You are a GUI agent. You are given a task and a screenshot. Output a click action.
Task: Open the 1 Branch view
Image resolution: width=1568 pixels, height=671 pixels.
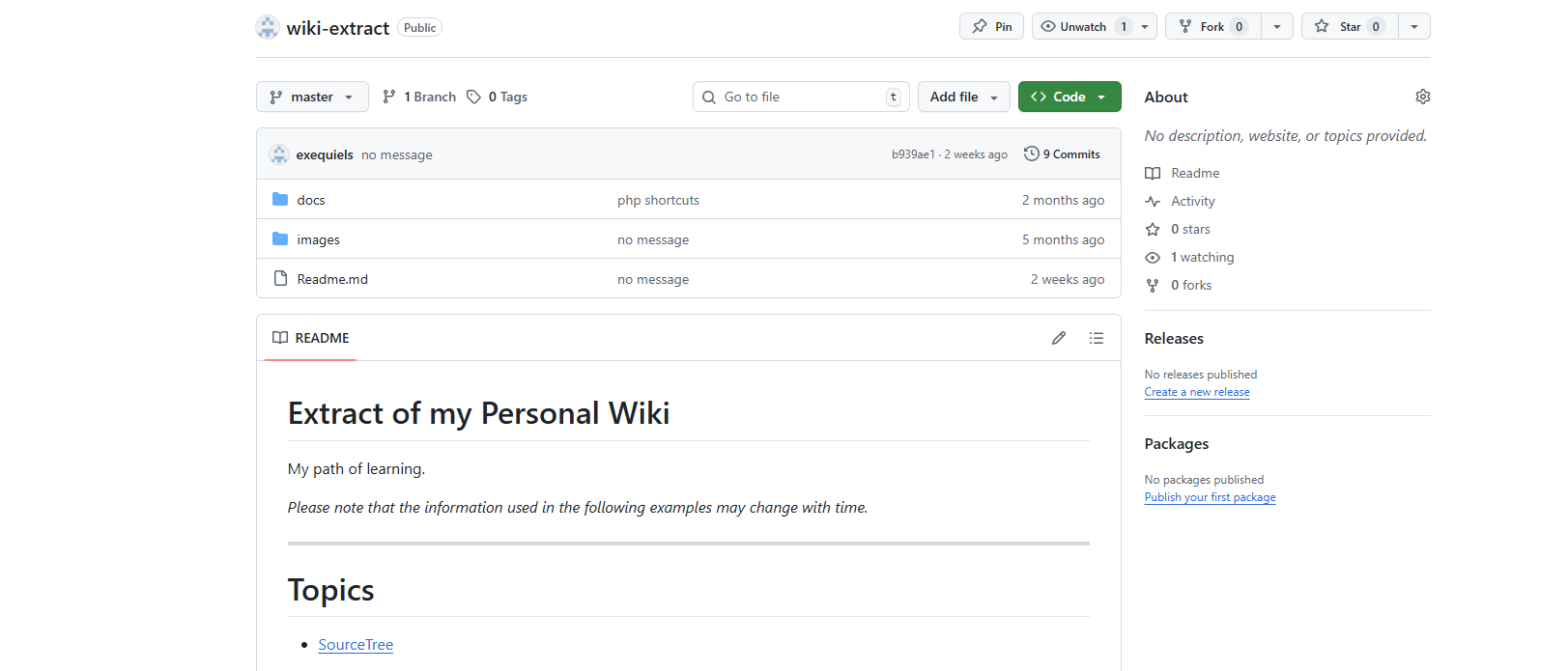(419, 97)
